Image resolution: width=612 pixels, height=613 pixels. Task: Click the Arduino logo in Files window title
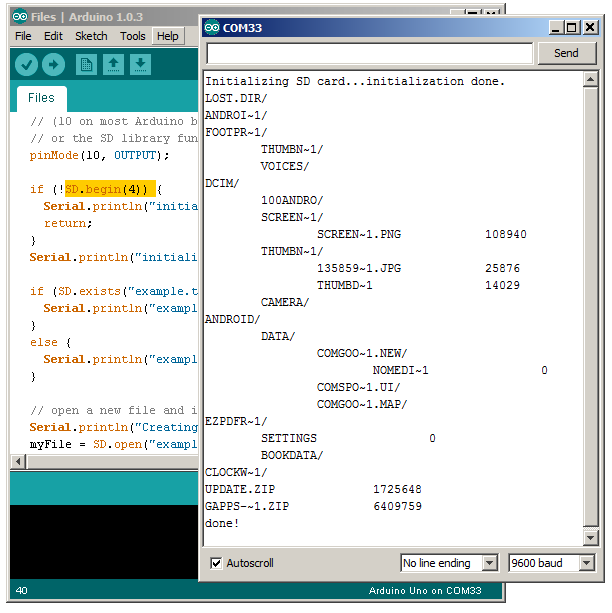click(20, 16)
